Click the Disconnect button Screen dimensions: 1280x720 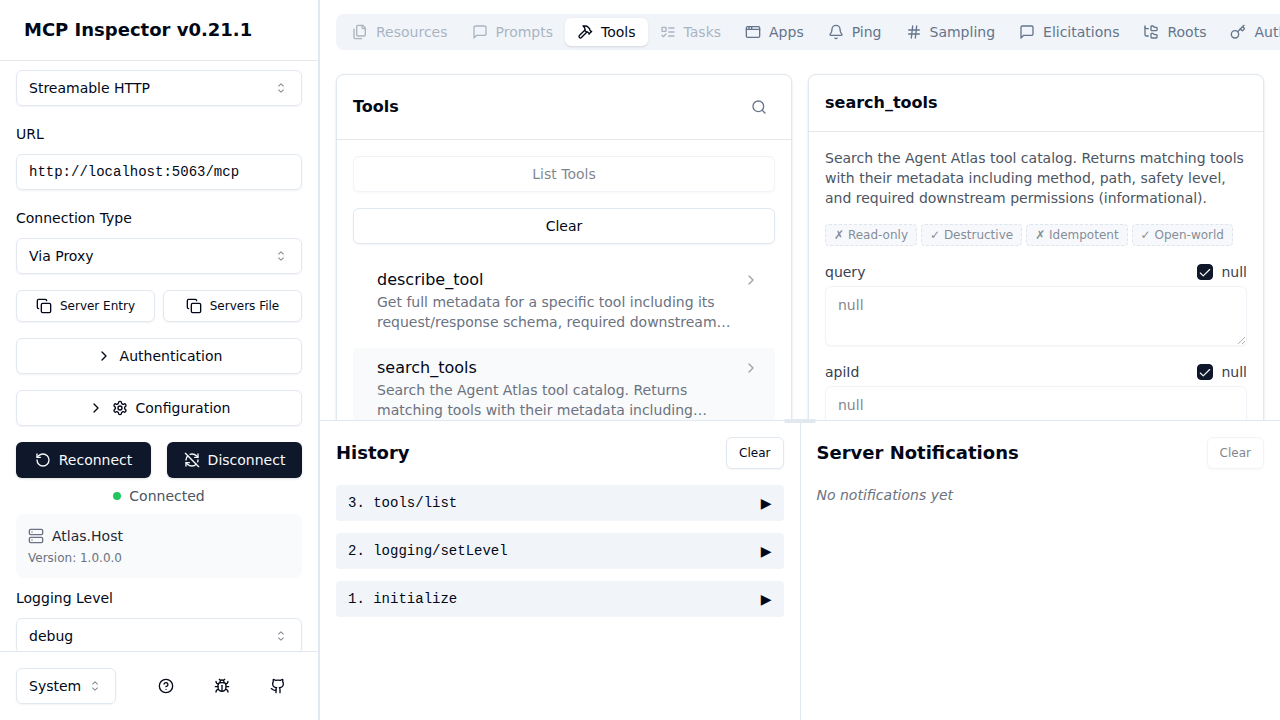[x=234, y=460]
